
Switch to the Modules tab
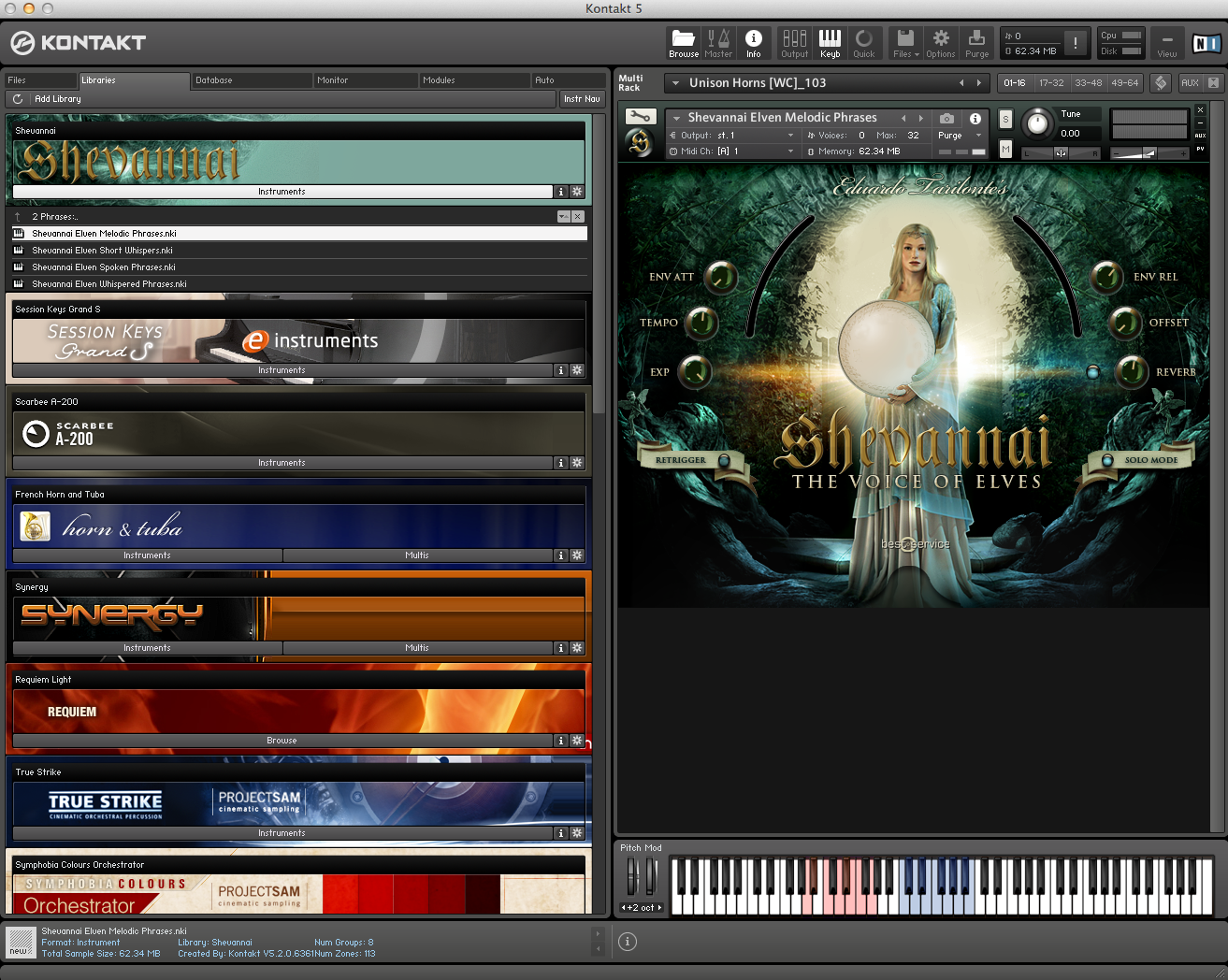point(473,80)
